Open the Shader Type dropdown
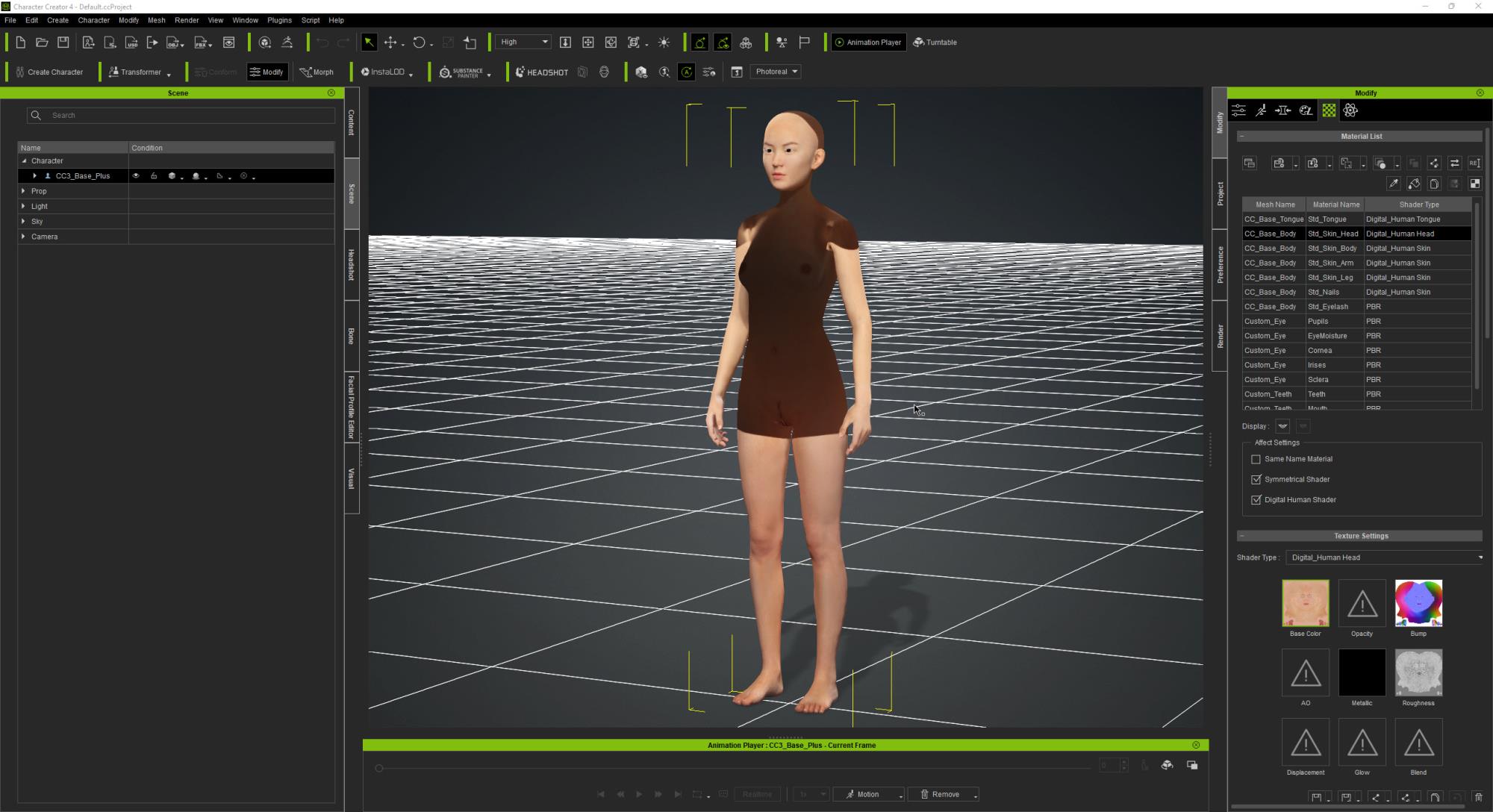Screen dimensions: 1493x812 [x=1386, y=558]
